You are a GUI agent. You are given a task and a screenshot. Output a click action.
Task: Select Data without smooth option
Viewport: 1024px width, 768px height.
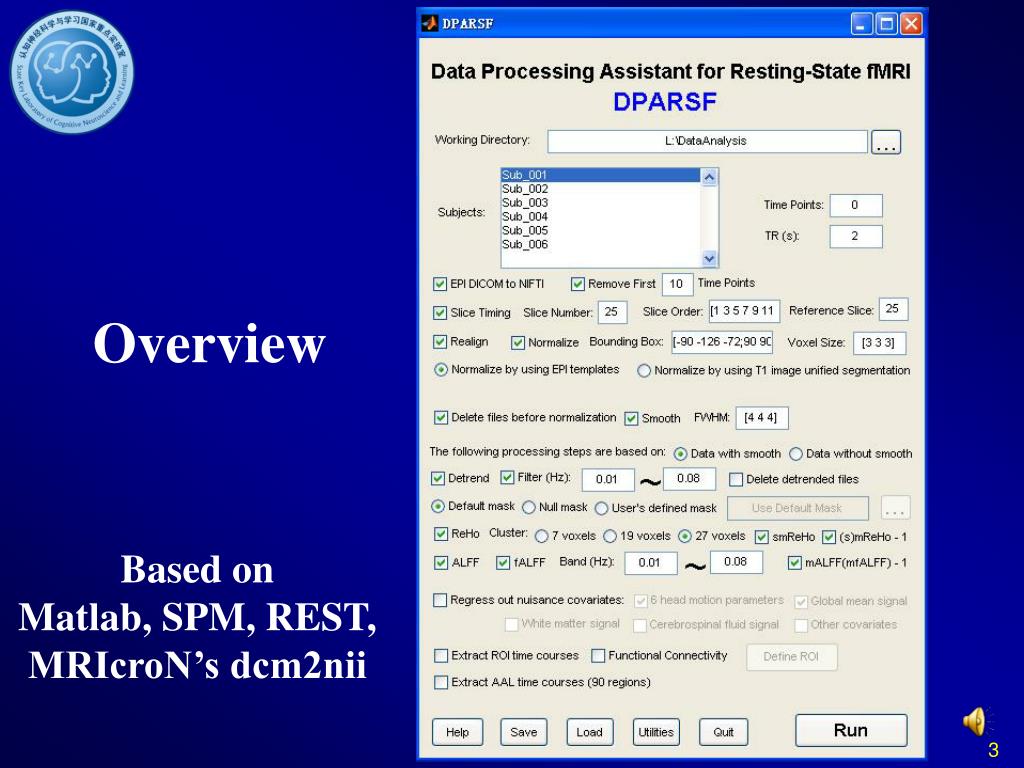(796, 454)
